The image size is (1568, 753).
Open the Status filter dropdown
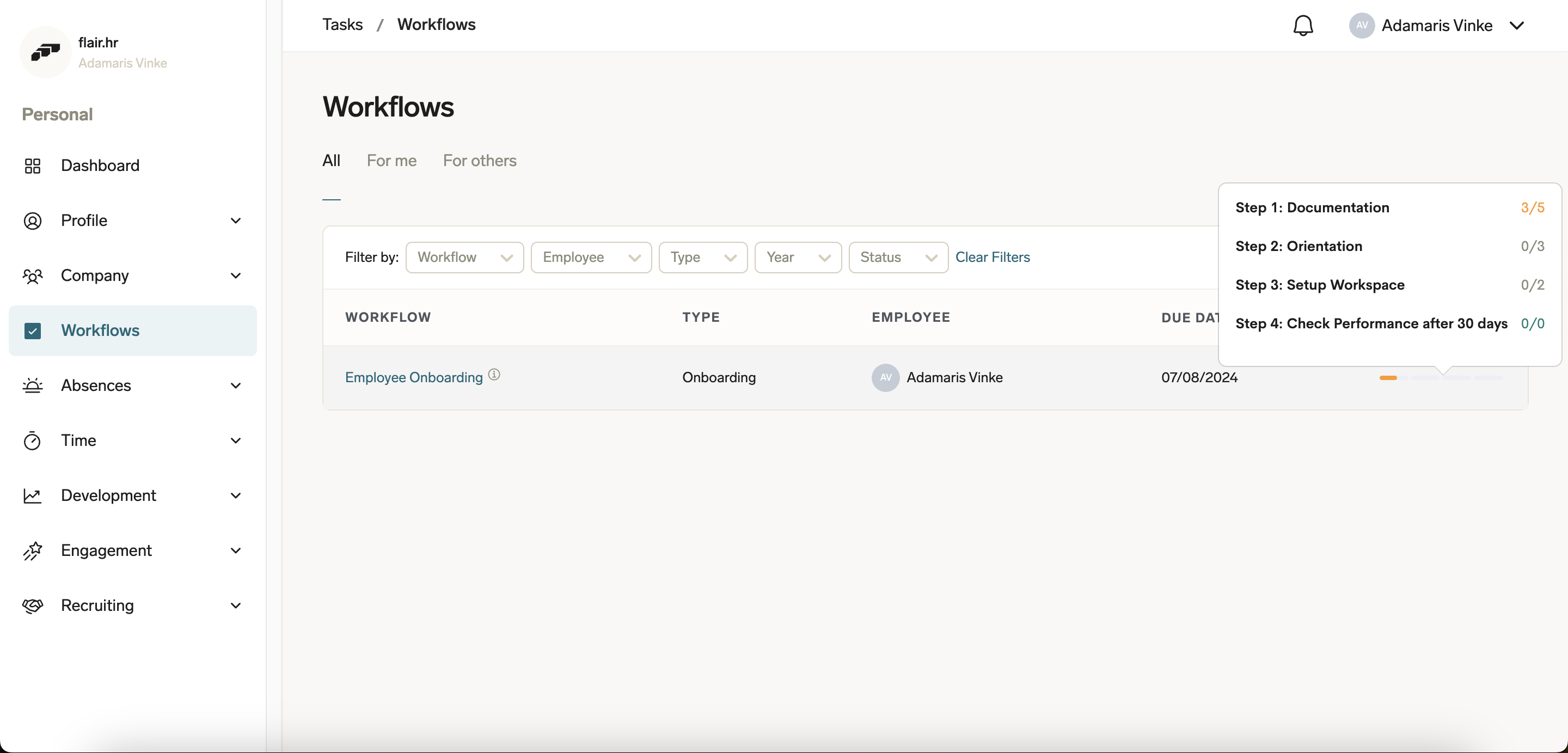pos(898,257)
